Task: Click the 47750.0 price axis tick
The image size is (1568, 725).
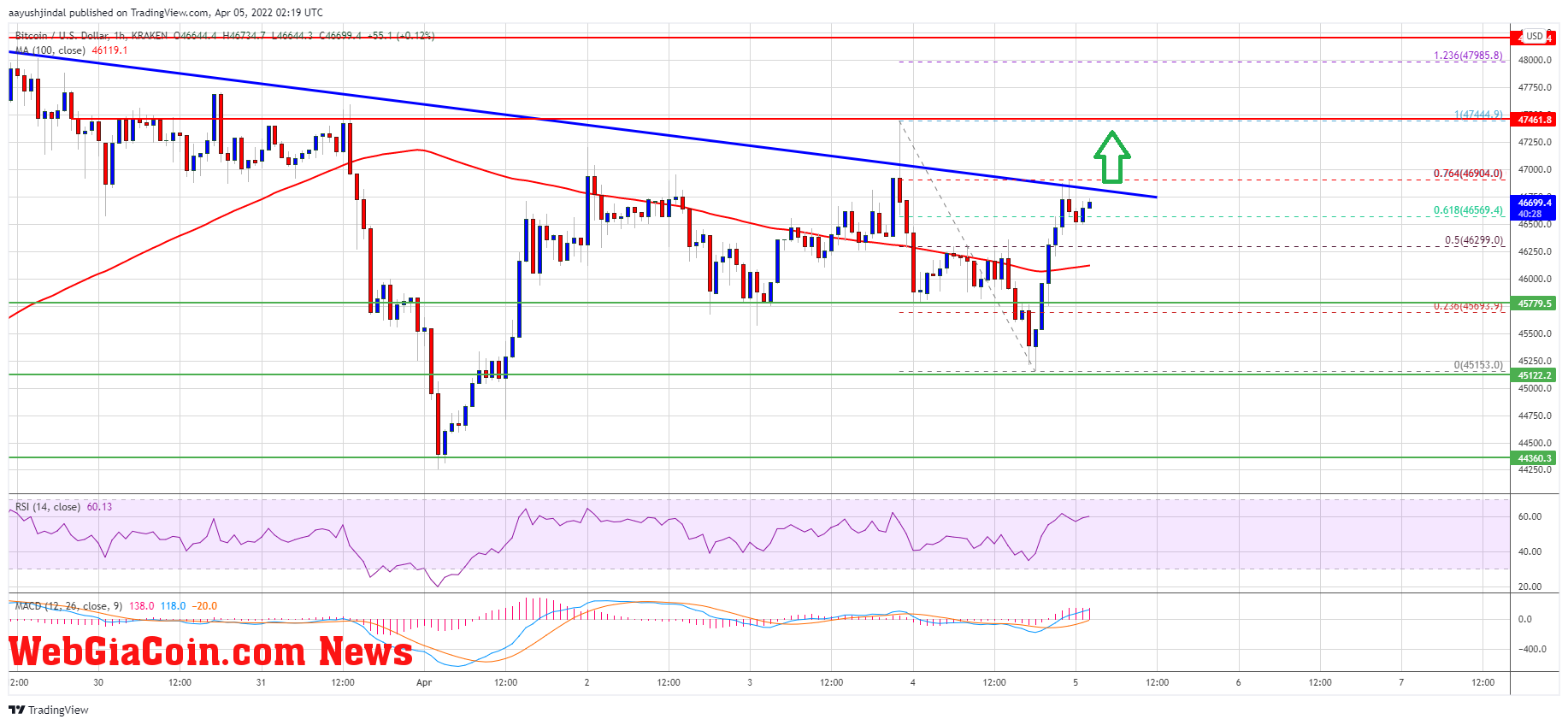Action: [1535, 87]
